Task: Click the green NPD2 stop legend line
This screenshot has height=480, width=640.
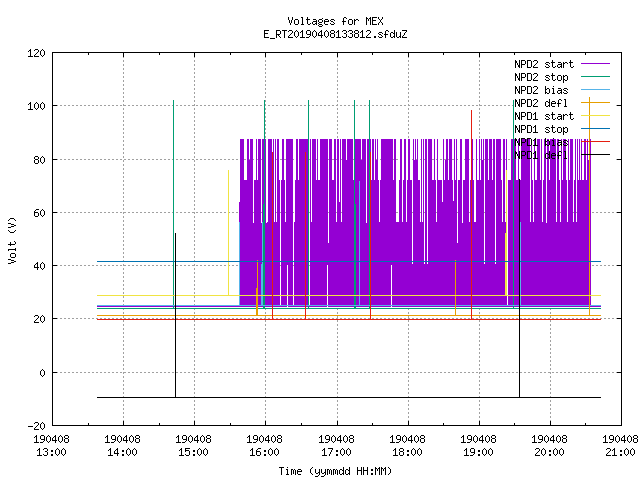Action: (x=596, y=76)
